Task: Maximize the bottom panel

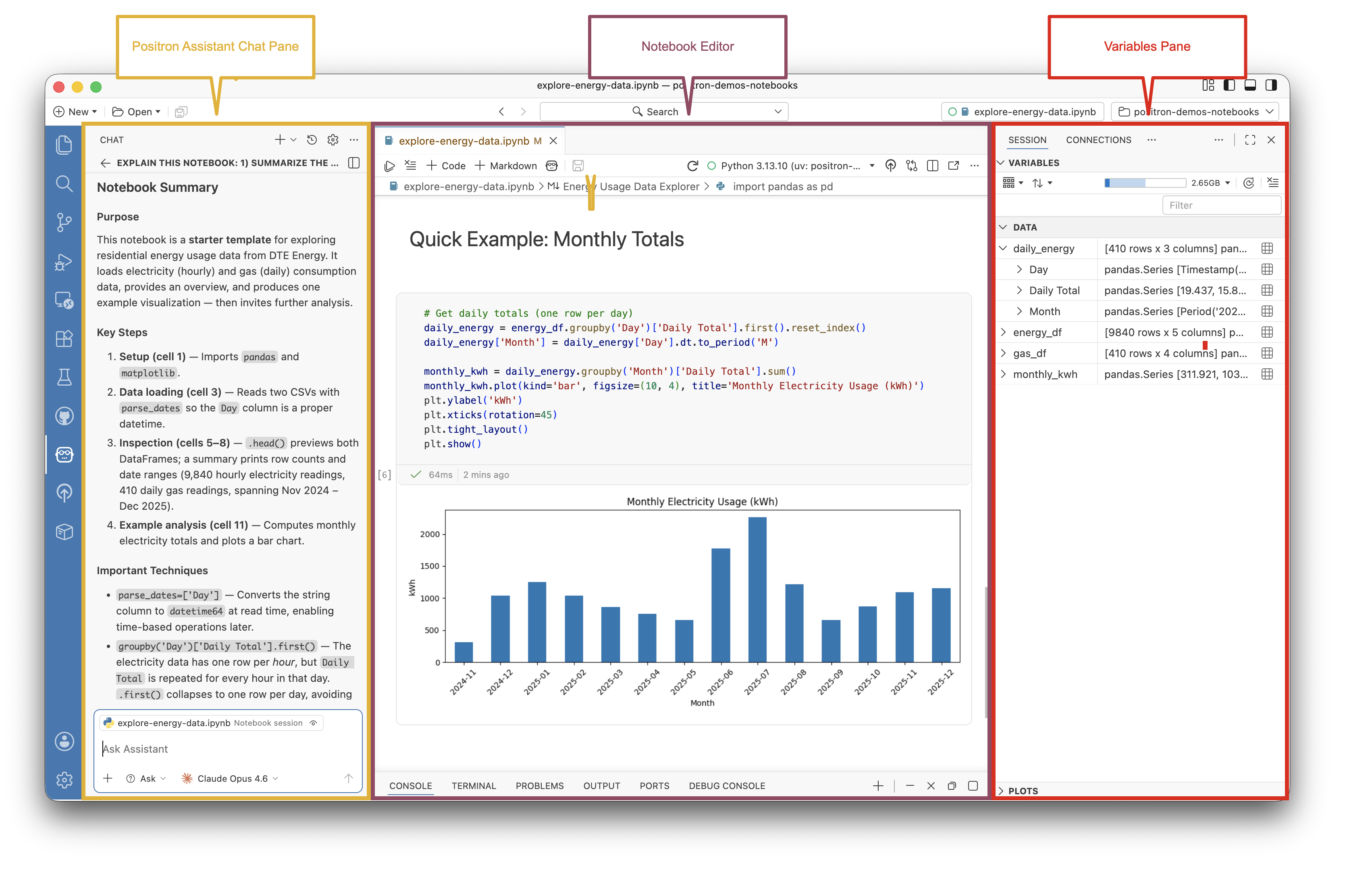Action: point(973,786)
